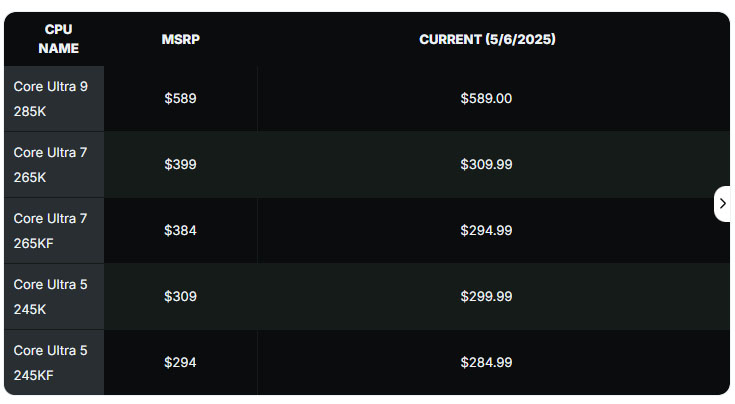Click the $309 MSRP cell
The image size is (735, 404).
coord(180,297)
